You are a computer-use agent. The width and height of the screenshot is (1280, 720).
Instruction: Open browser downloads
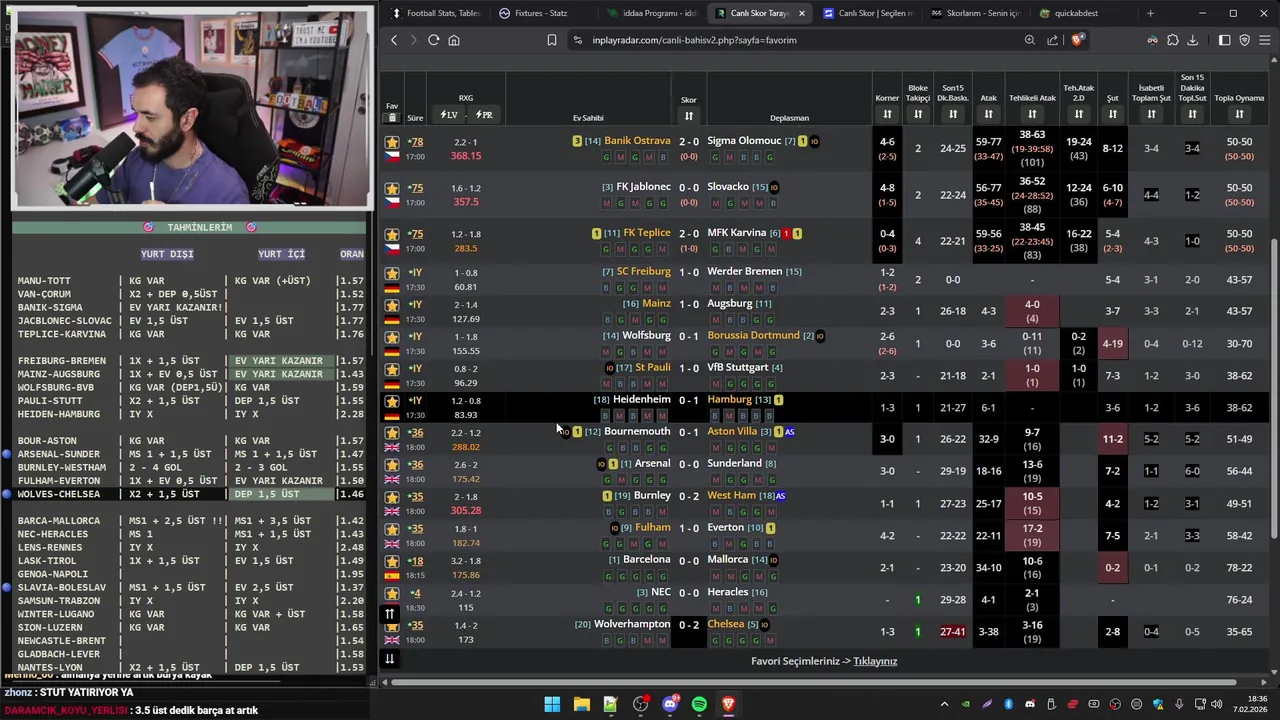point(1192,40)
